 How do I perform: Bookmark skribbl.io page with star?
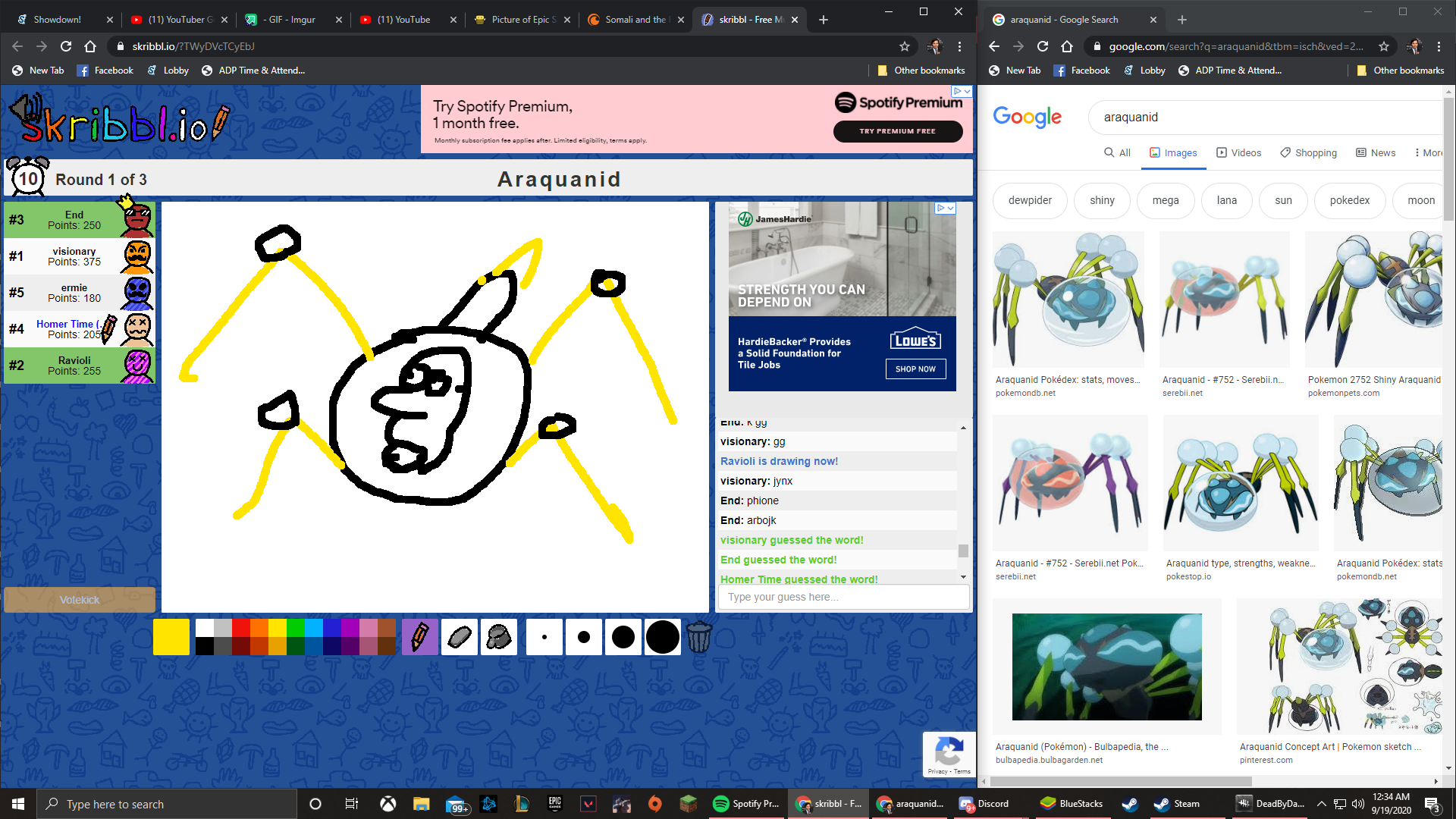pyautogui.click(x=905, y=46)
